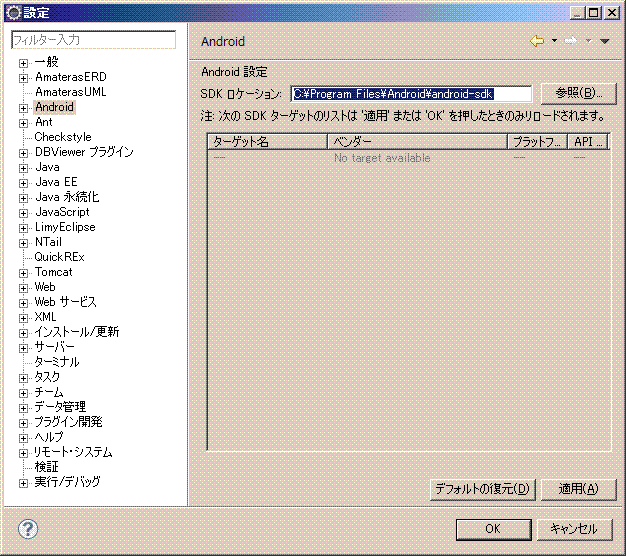Sort by ベンダー column header

coord(417,142)
